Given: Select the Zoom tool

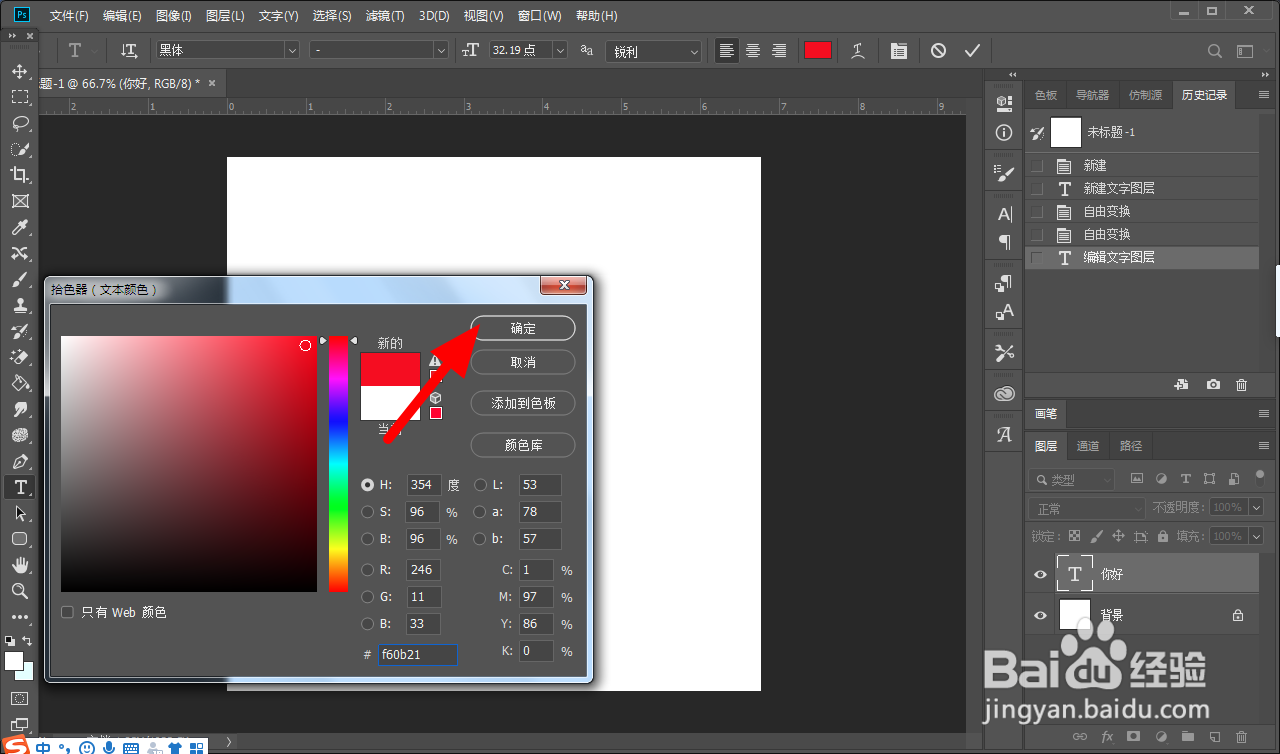Looking at the screenshot, I should pyautogui.click(x=19, y=591).
